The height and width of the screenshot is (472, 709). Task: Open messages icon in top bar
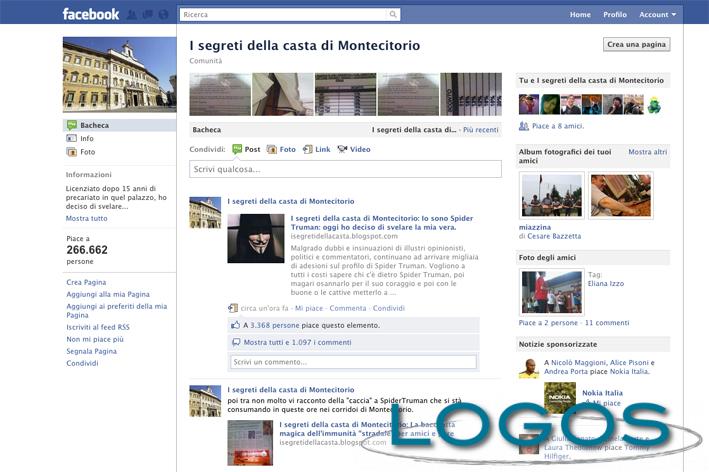point(147,14)
